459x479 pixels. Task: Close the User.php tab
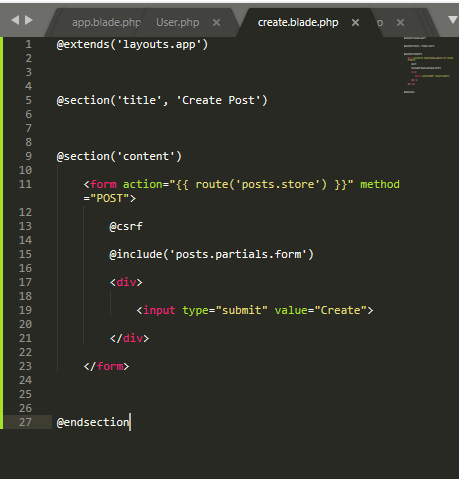(216, 23)
